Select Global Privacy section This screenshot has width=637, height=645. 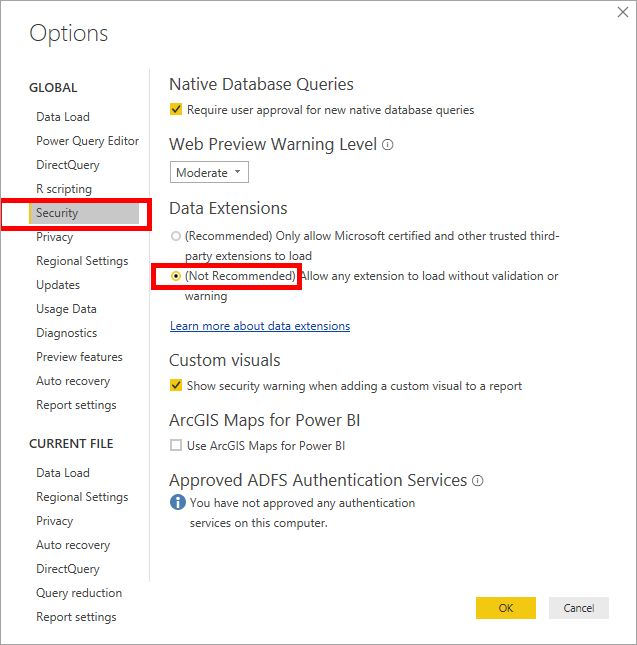point(55,237)
